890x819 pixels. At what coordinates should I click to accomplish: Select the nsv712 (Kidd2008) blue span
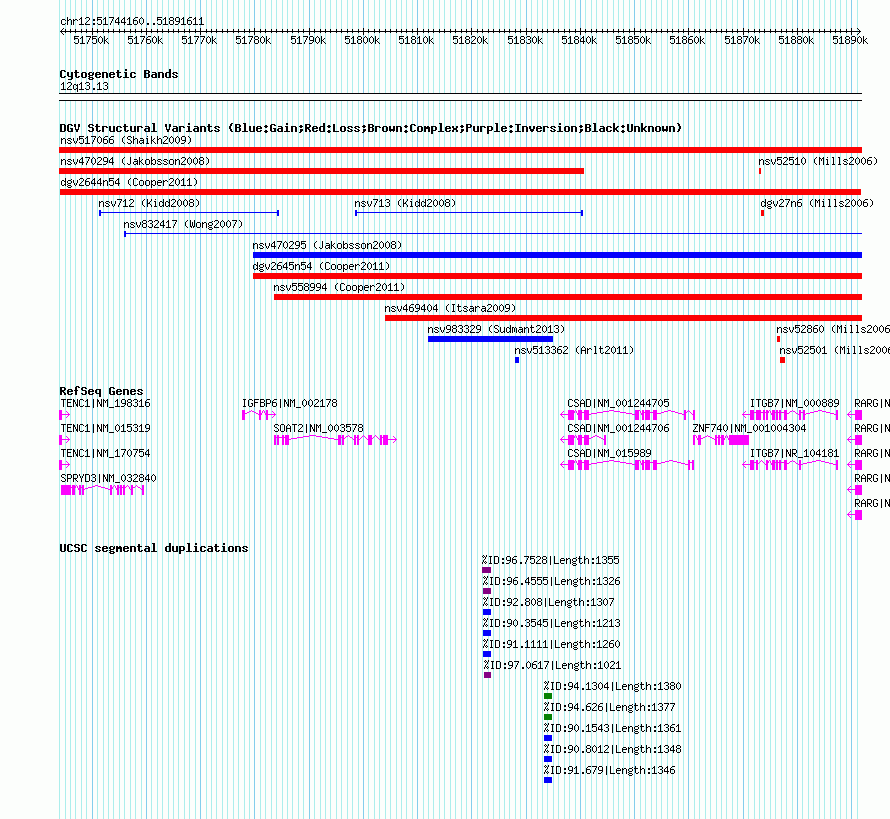tap(189, 213)
